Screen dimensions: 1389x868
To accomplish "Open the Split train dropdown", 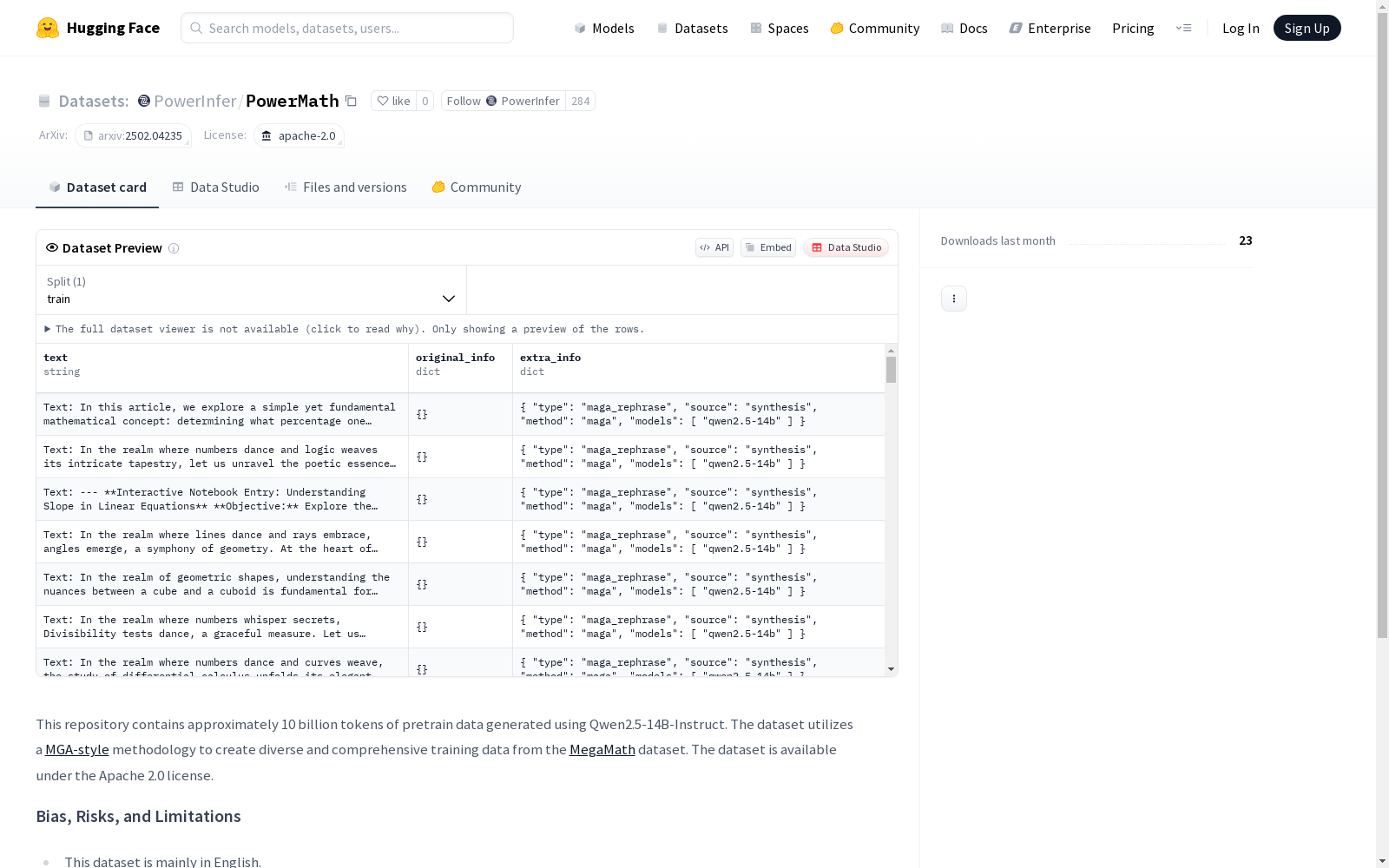I will pos(252,290).
